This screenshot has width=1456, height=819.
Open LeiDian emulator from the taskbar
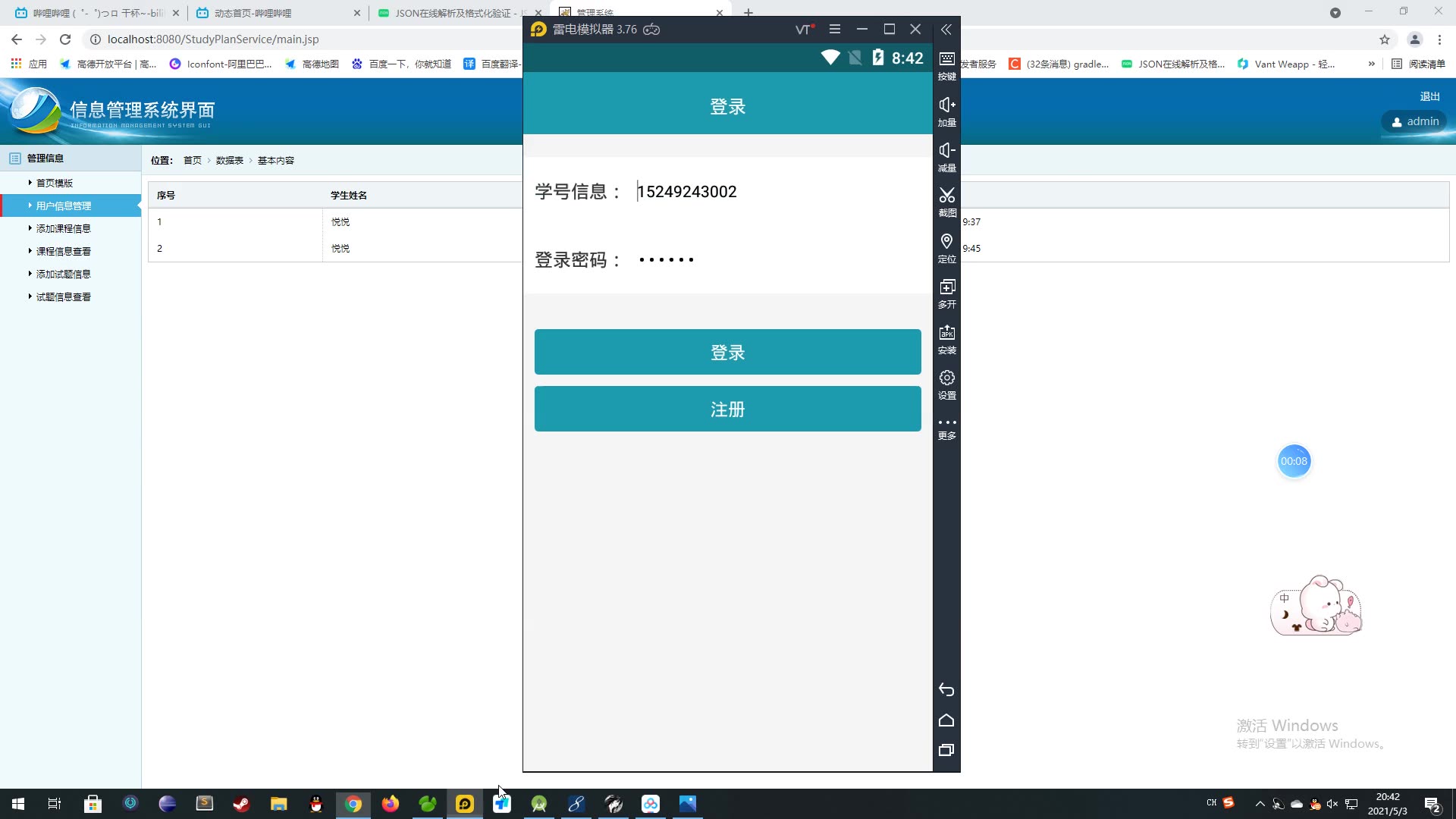coord(464,804)
